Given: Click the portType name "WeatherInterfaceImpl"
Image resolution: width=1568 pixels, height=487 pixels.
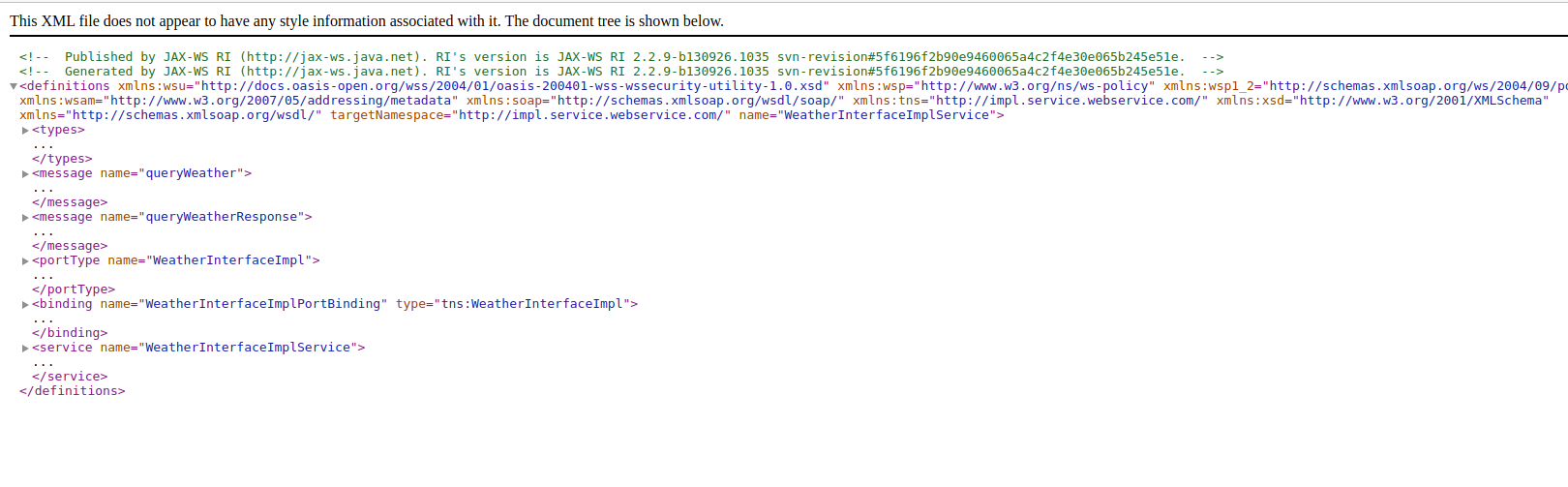Looking at the screenshot, I should (x=228, y=260).
